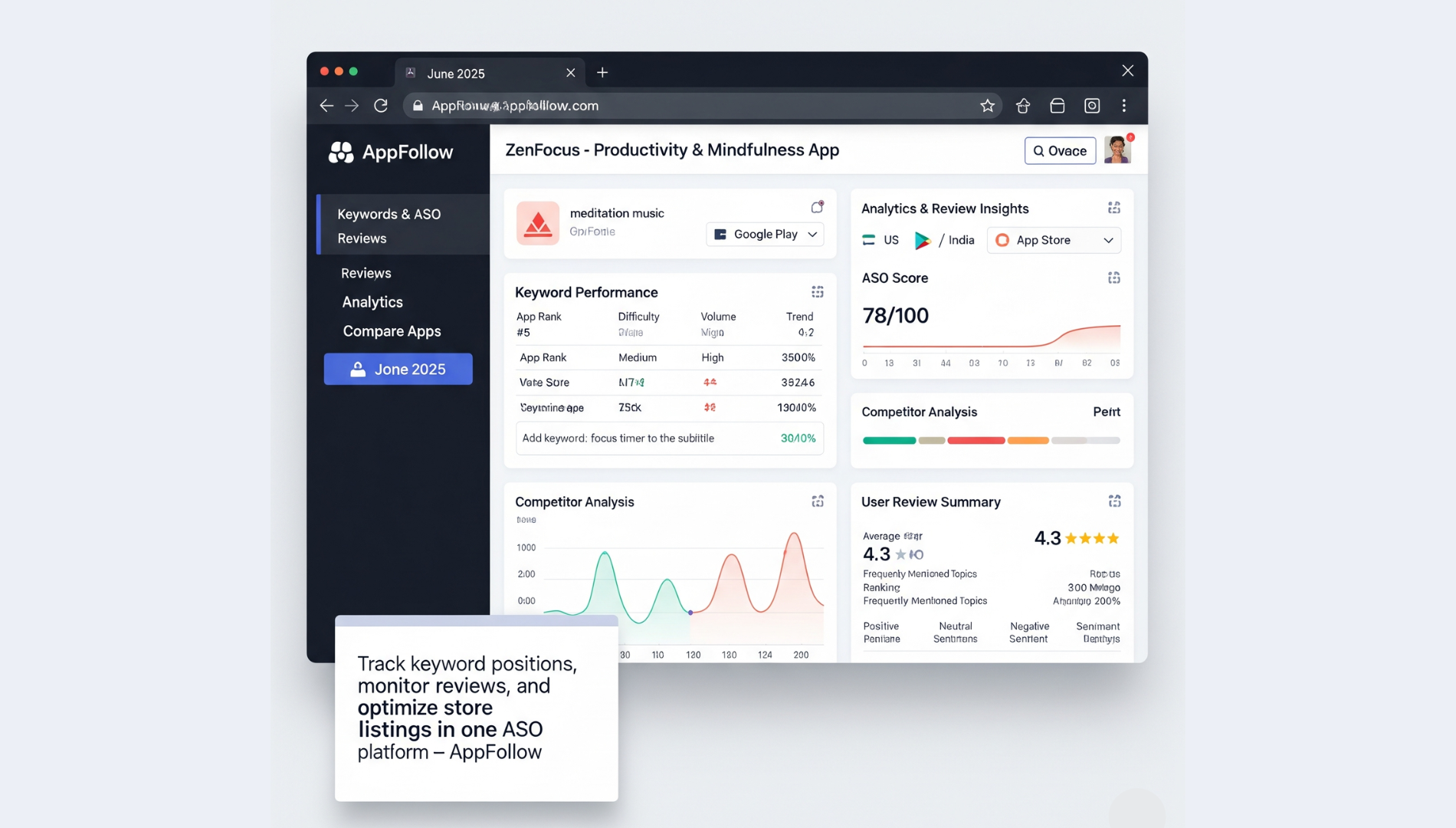
Task: Click the App Rank #5 header cell
Action: (539, 324)
